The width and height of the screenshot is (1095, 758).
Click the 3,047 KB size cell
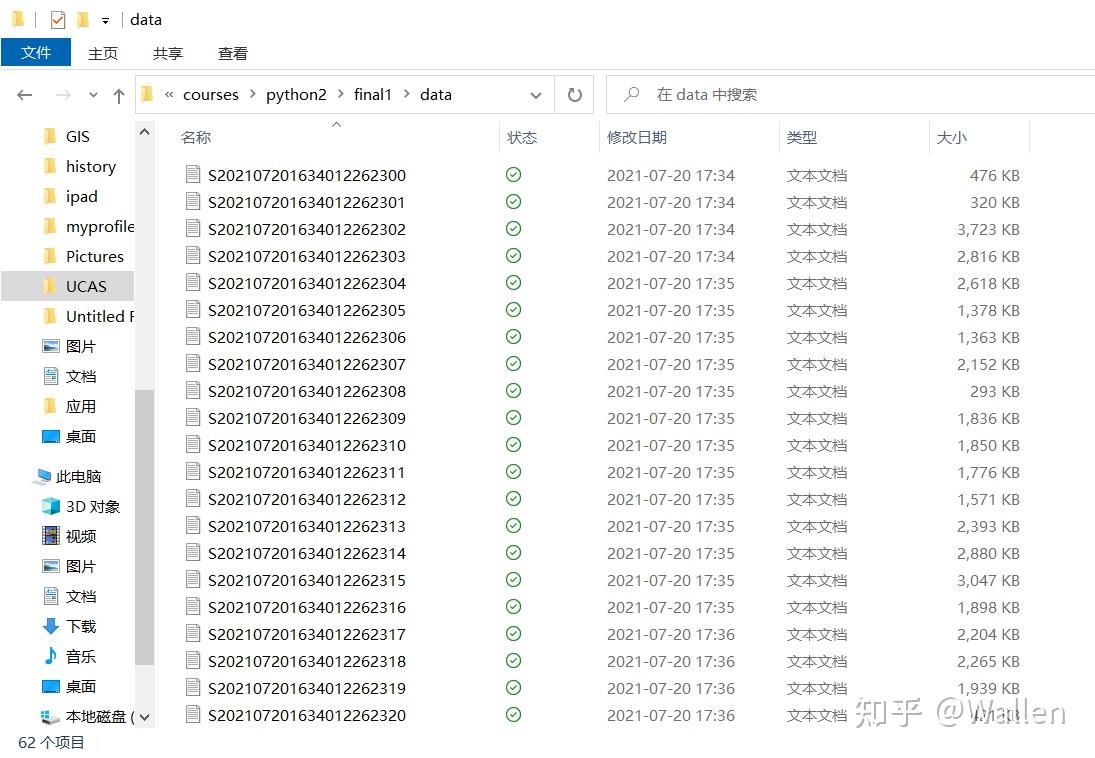point(988,581)
